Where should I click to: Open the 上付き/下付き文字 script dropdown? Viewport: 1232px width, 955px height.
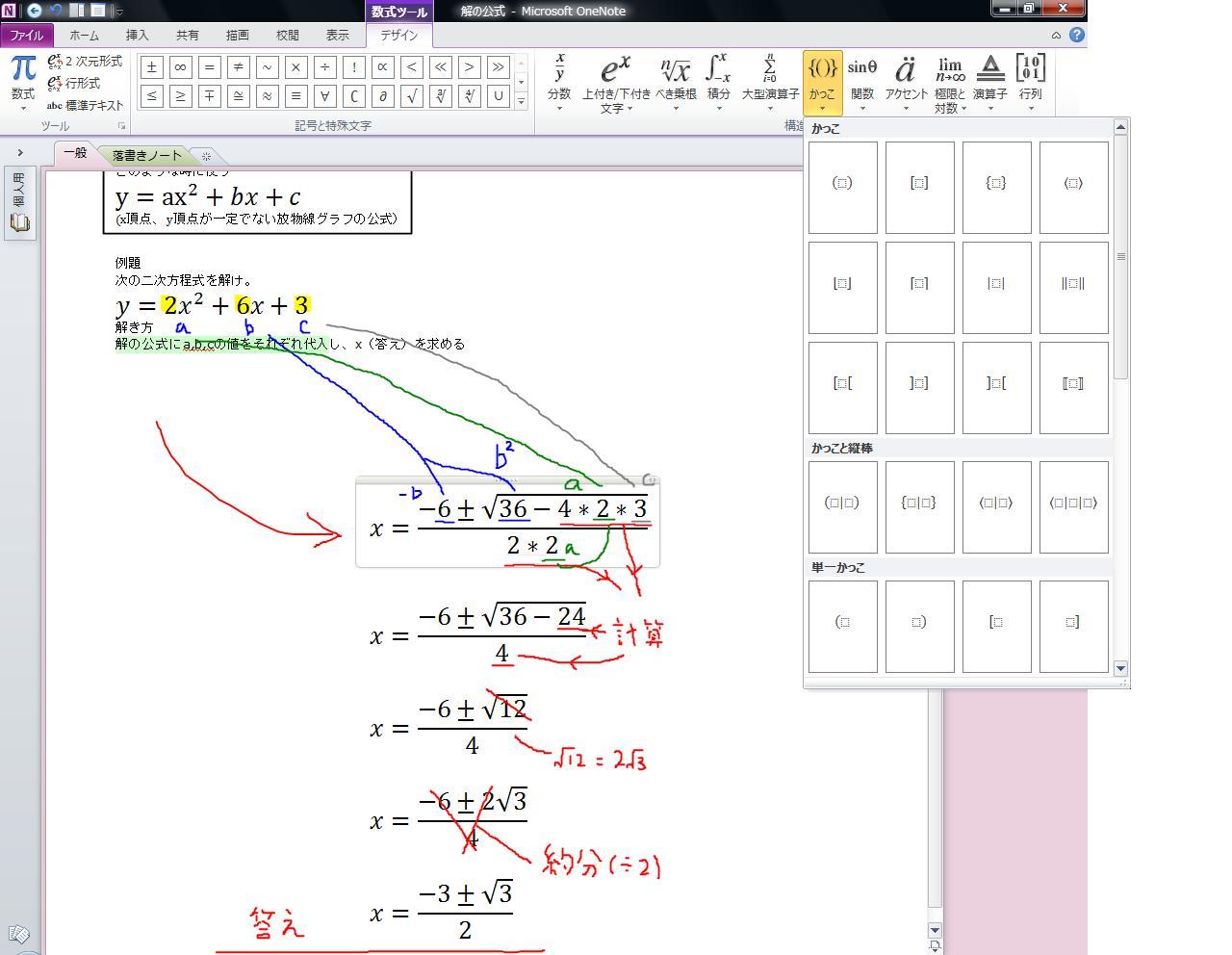point(616,84)
